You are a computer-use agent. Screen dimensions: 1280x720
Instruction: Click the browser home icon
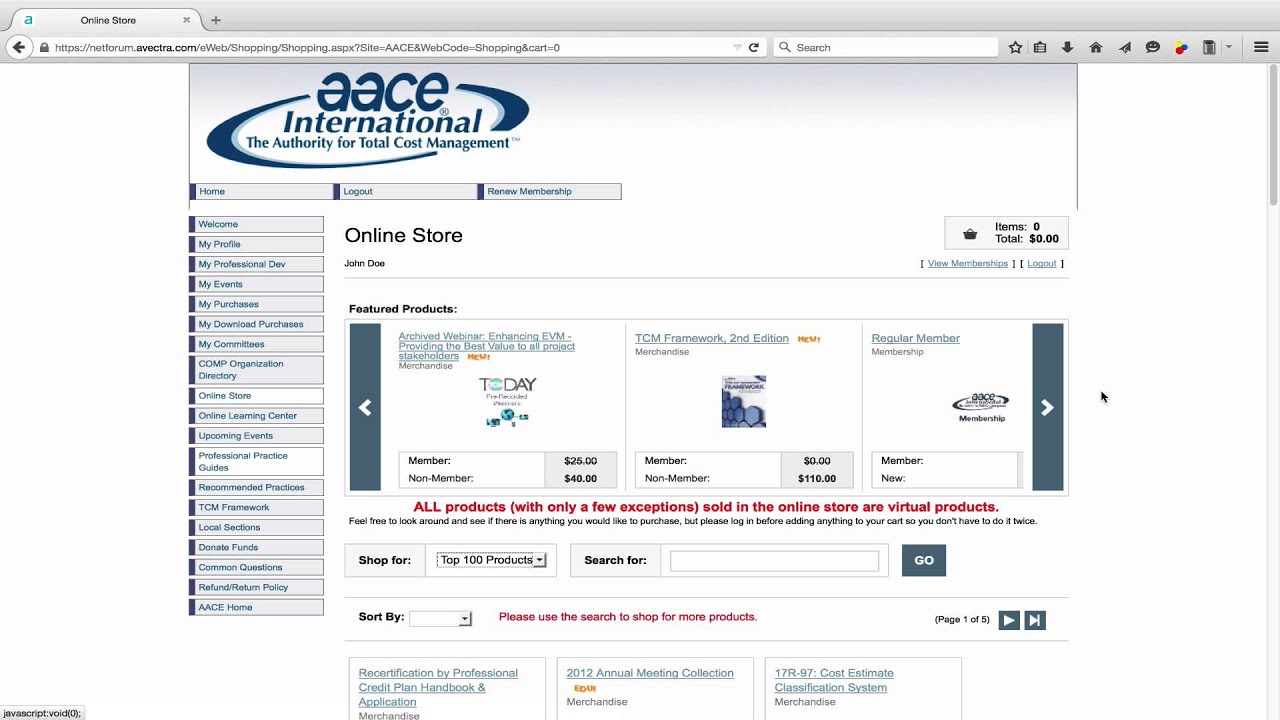click(1096, 47)
